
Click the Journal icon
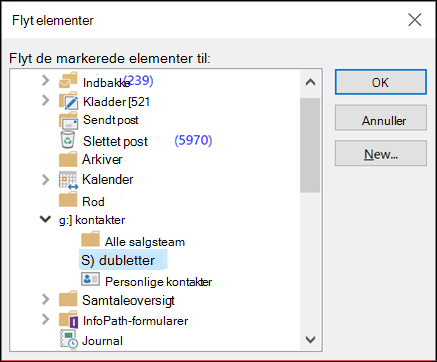coord(69,339)
